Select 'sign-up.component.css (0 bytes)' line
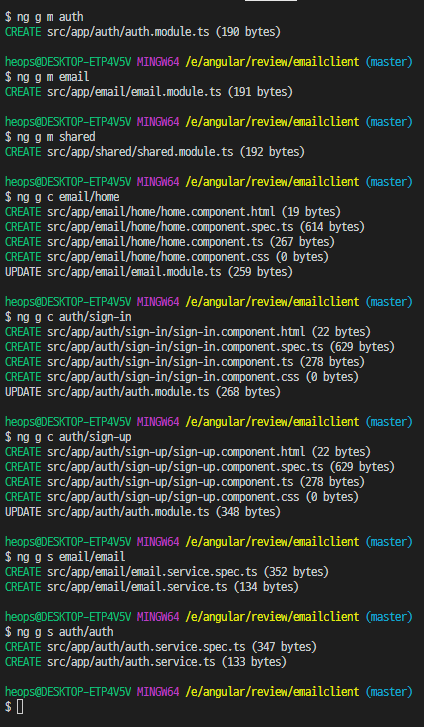 (x=182, y=497)
